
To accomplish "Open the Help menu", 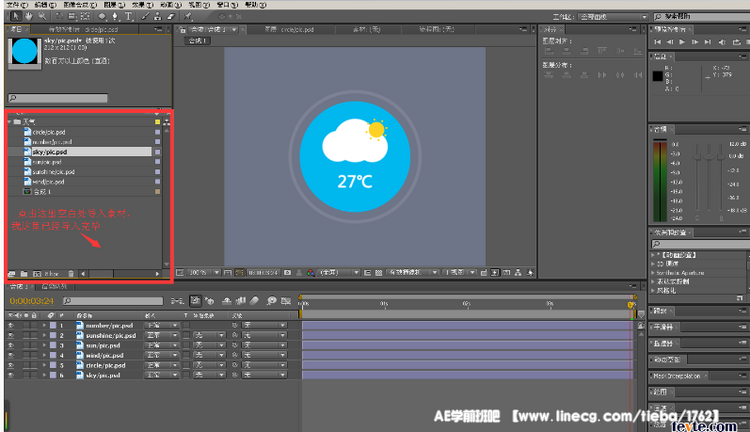I will (255, 4).
